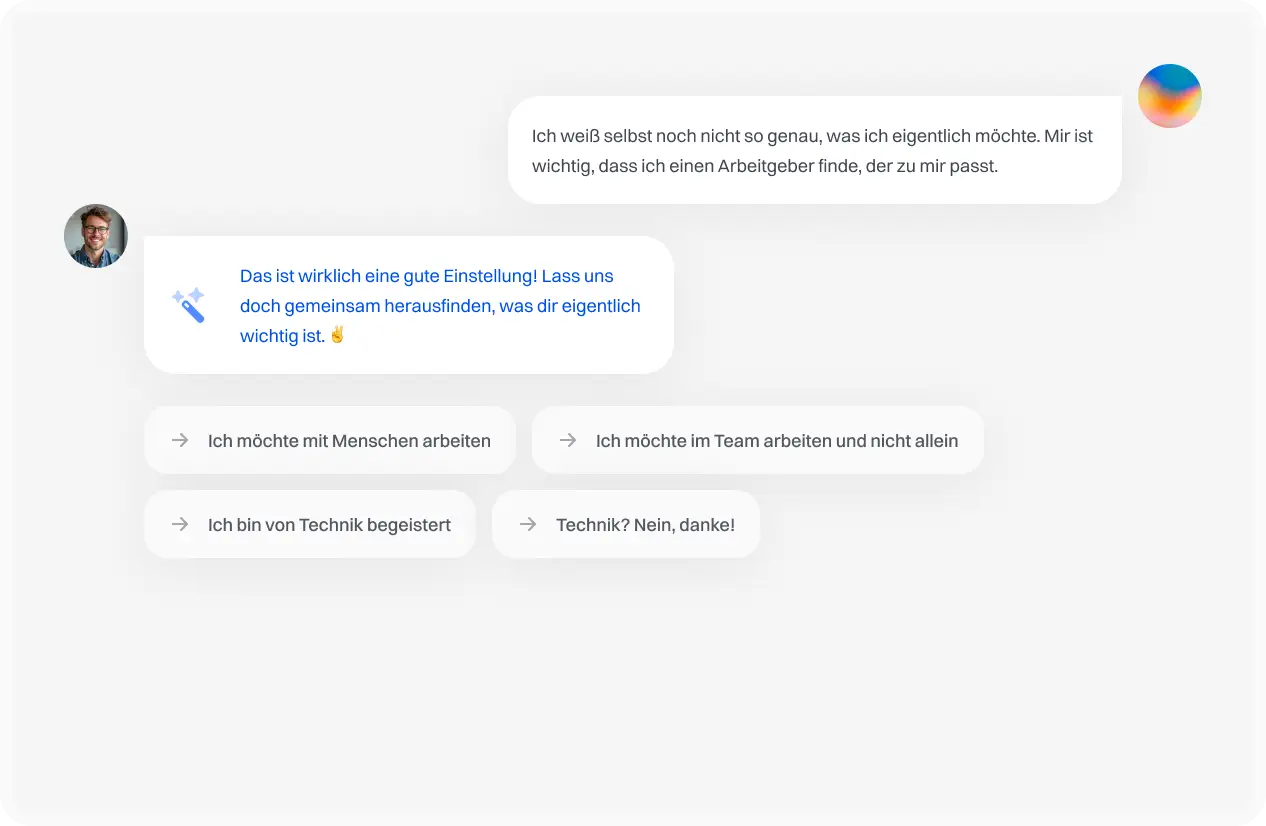Select the "Technik? Nein, danke!" option

tap(645, 524)
